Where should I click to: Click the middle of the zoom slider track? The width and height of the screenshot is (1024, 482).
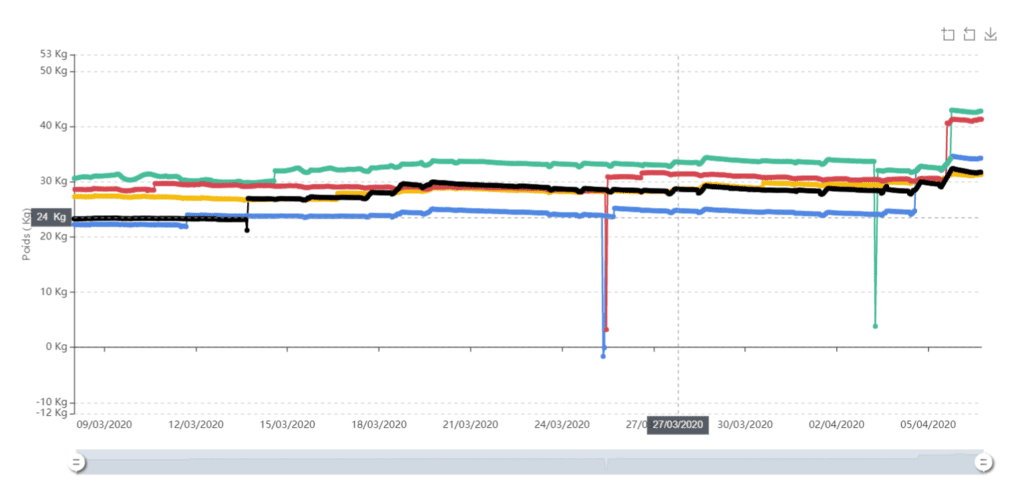529,462
